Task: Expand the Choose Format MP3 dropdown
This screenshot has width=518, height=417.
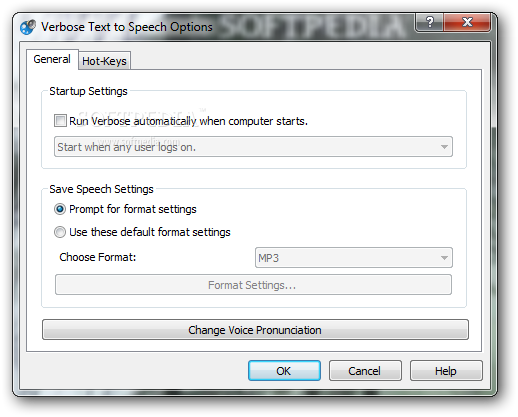Action: click(x=354, y=258)
